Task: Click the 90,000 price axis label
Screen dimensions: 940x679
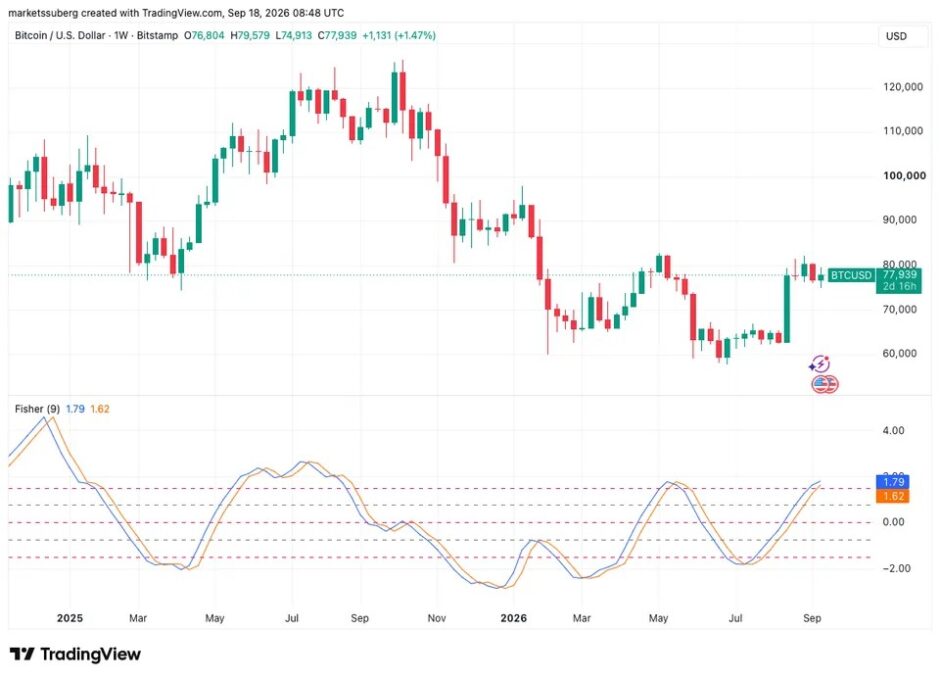Action: click(x=899, y=220)
